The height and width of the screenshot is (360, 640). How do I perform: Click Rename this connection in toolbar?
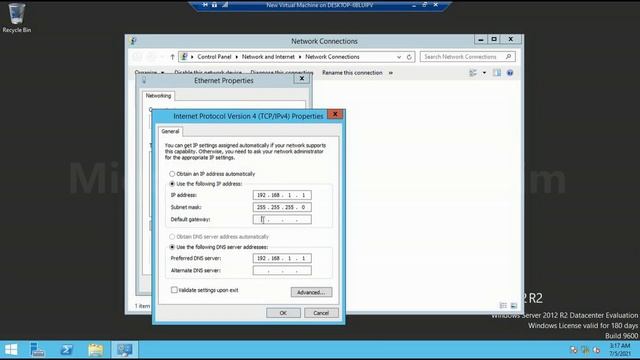coord(352,73)
